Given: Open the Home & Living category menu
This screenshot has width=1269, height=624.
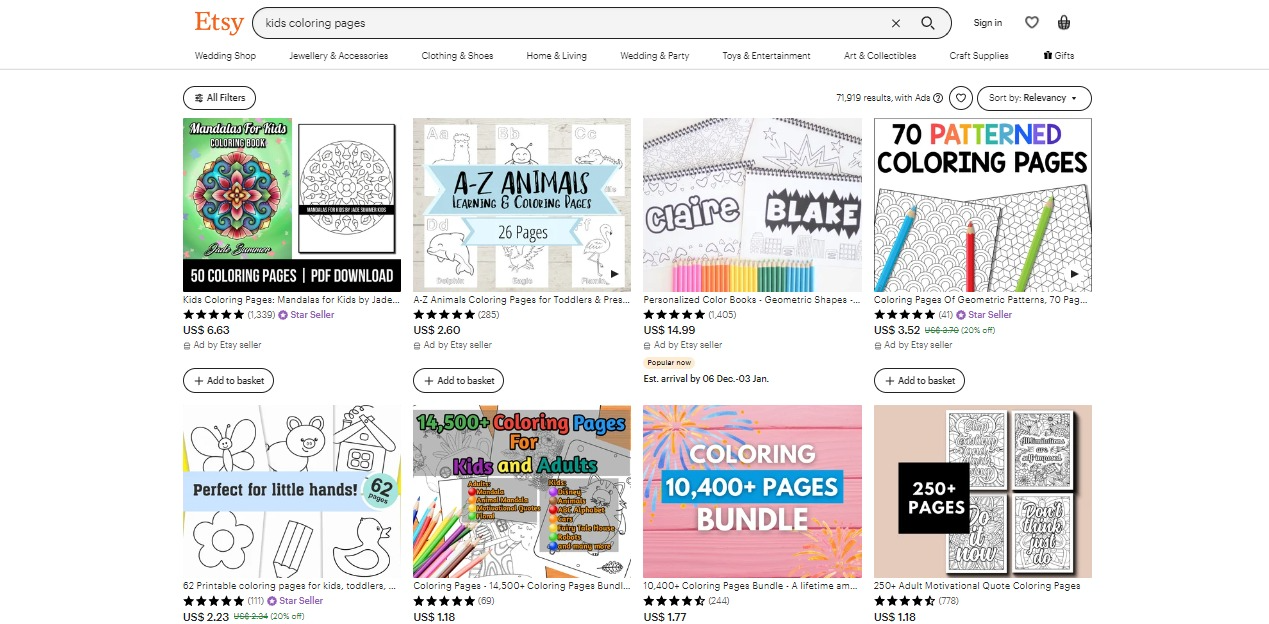Looking at the screenshot, I should tap(557, 56).
